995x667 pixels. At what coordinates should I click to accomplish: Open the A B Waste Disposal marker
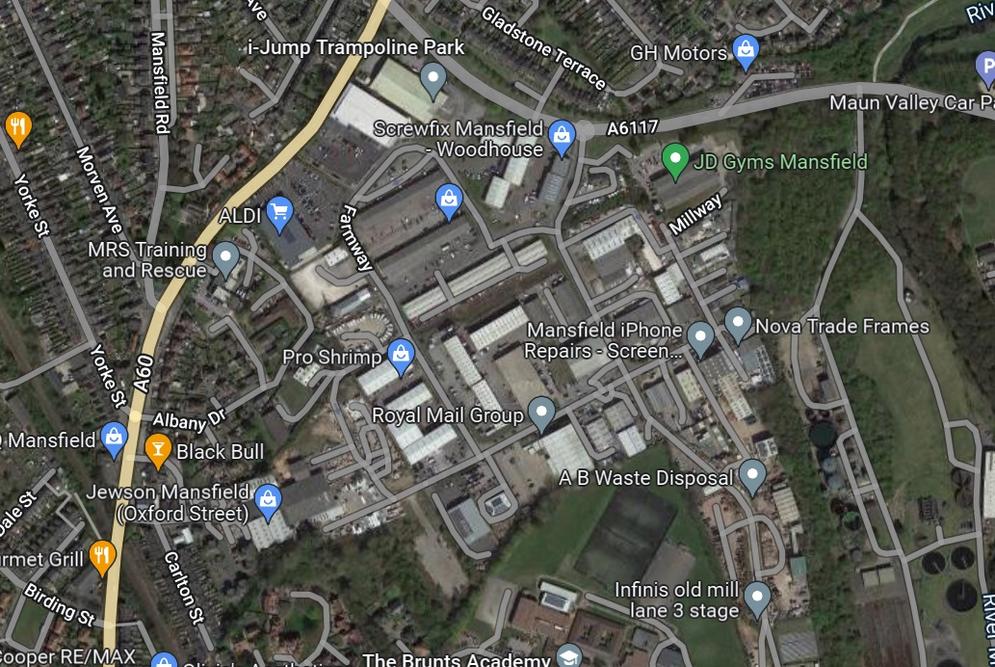752,476
